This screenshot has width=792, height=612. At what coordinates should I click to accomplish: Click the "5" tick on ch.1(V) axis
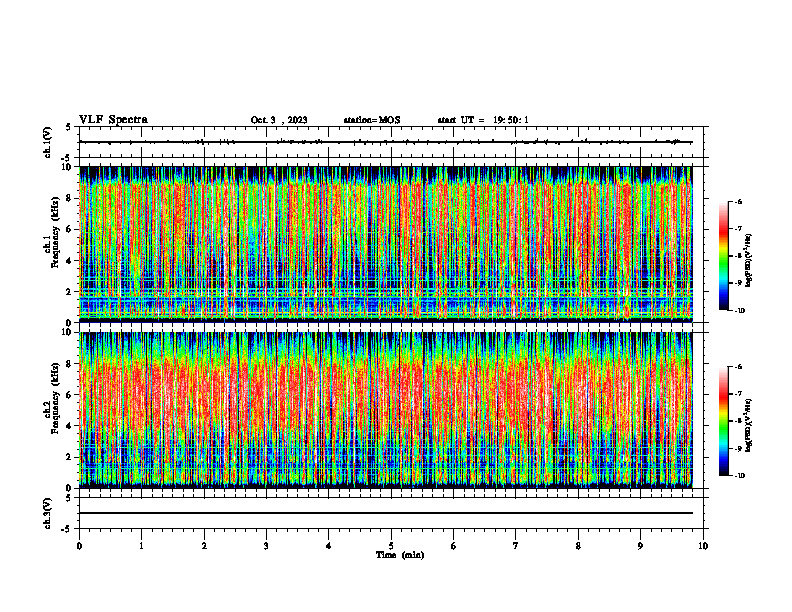tap(68, 127)
